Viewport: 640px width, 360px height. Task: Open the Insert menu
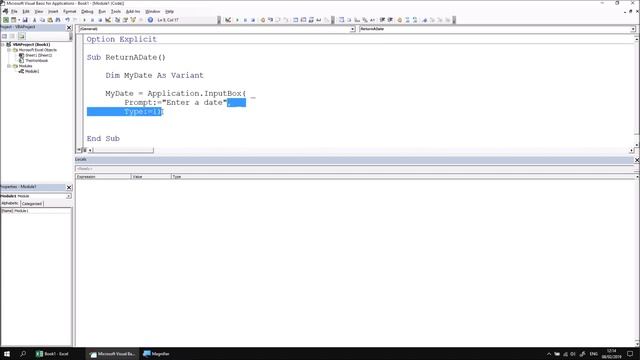pos(53,11)
